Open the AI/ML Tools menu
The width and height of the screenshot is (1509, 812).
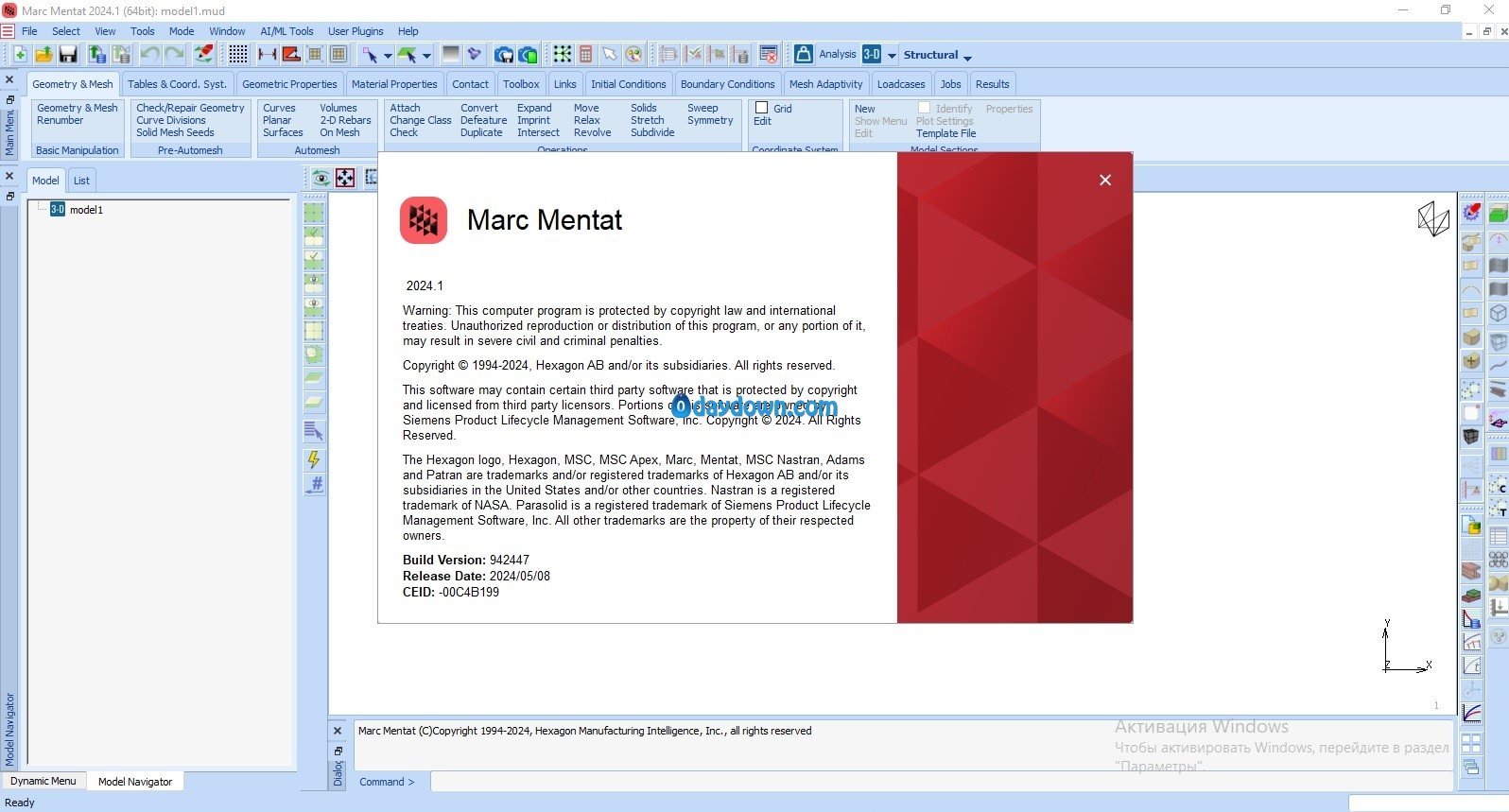(286, 31)
